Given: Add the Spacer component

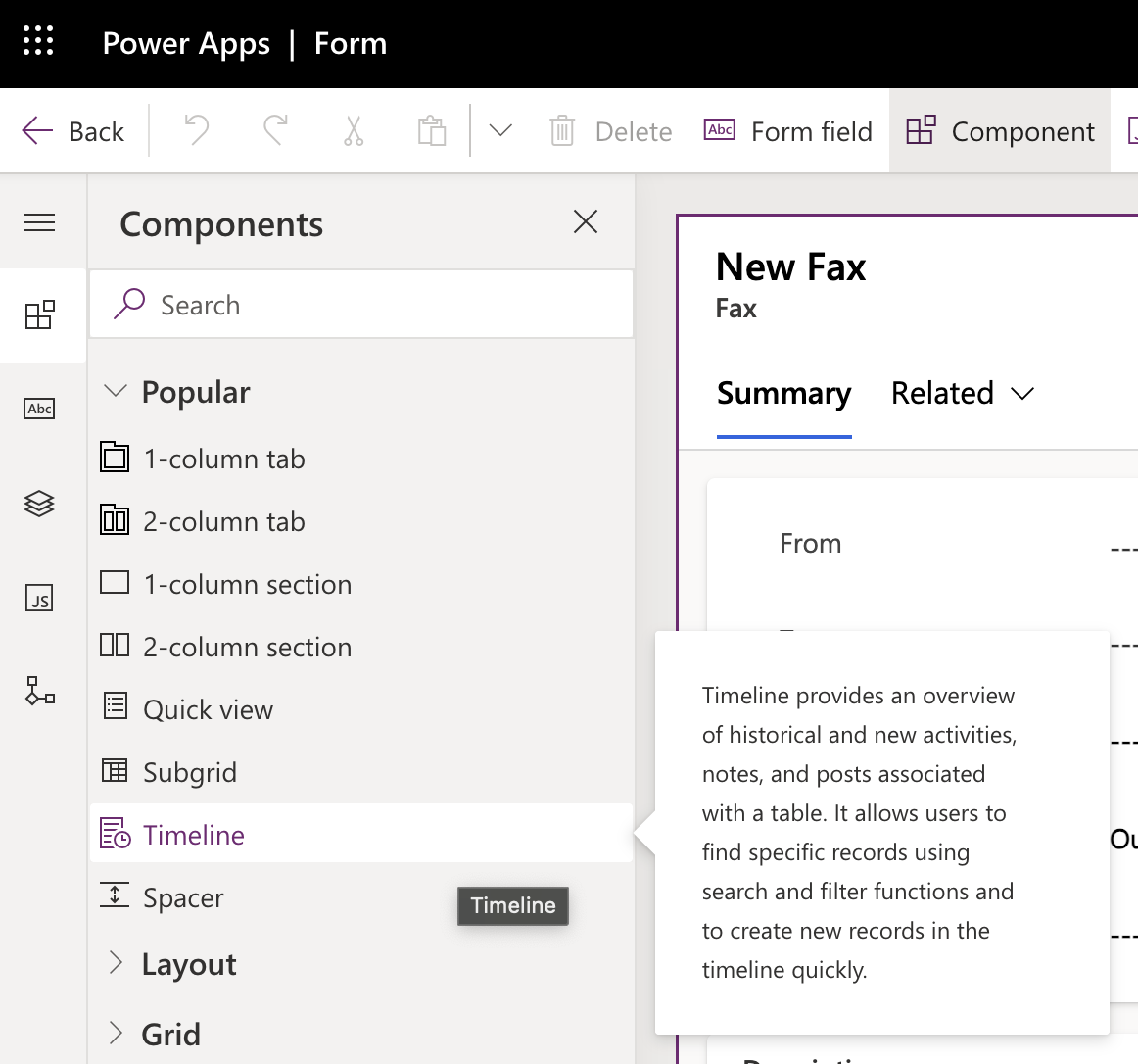Looking at the screenshot, I should pos(361,897).
